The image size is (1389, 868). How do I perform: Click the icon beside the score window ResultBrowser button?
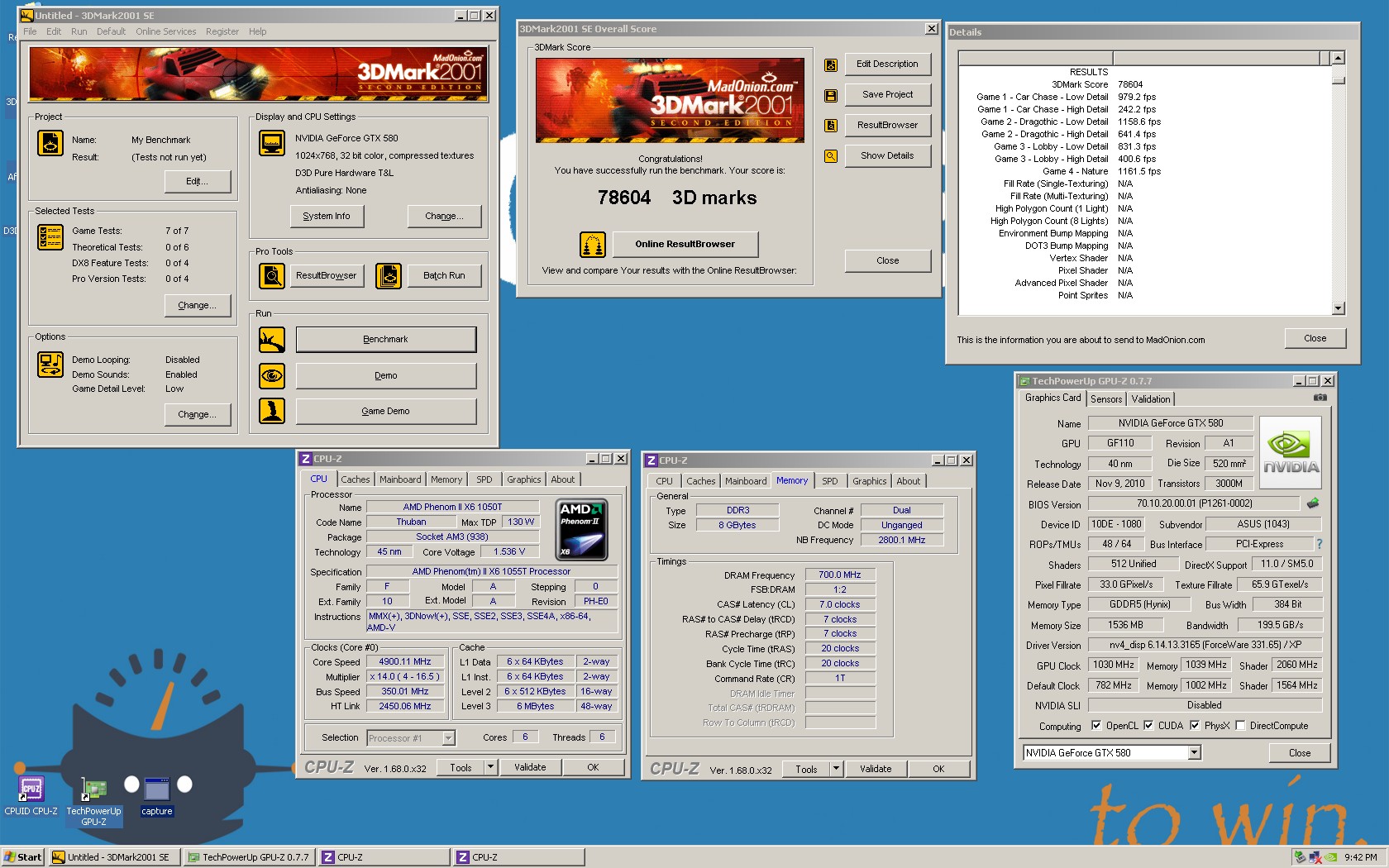(831, 126)
